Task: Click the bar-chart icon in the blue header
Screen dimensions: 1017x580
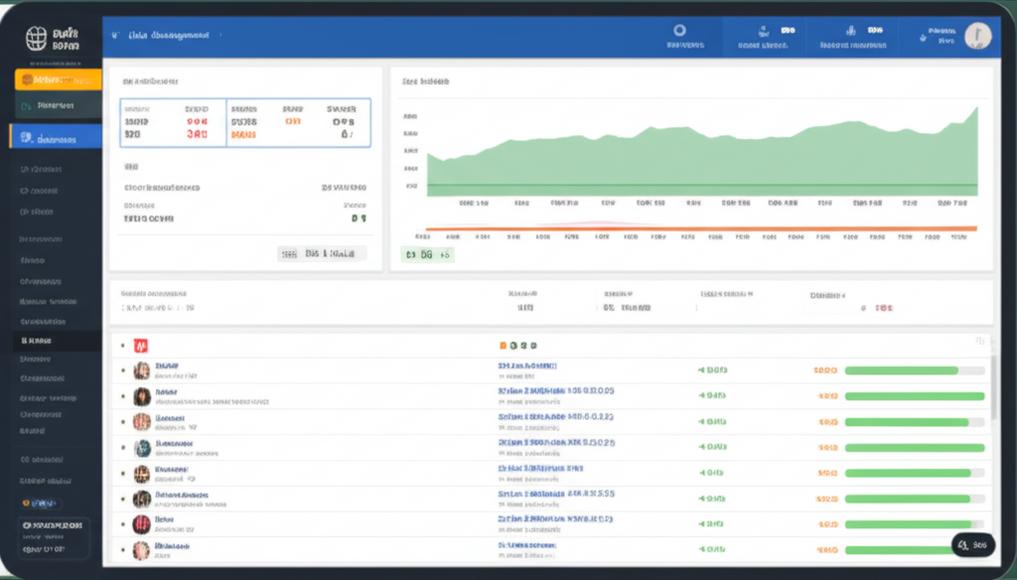Action: tap(850, 30)
